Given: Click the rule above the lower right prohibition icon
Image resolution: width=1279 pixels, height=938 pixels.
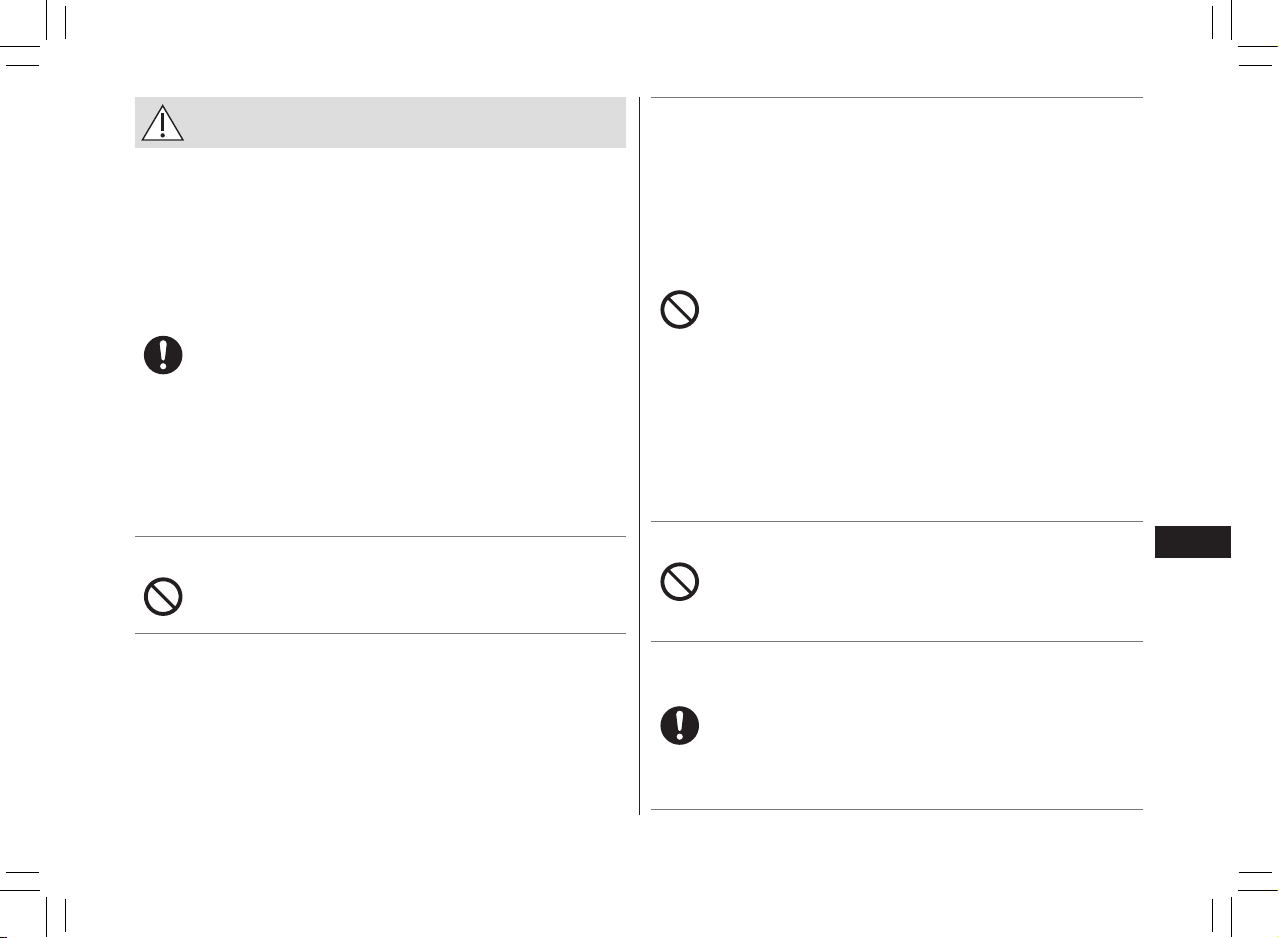Looking at the screenshot, I should [x=897, y=521].
